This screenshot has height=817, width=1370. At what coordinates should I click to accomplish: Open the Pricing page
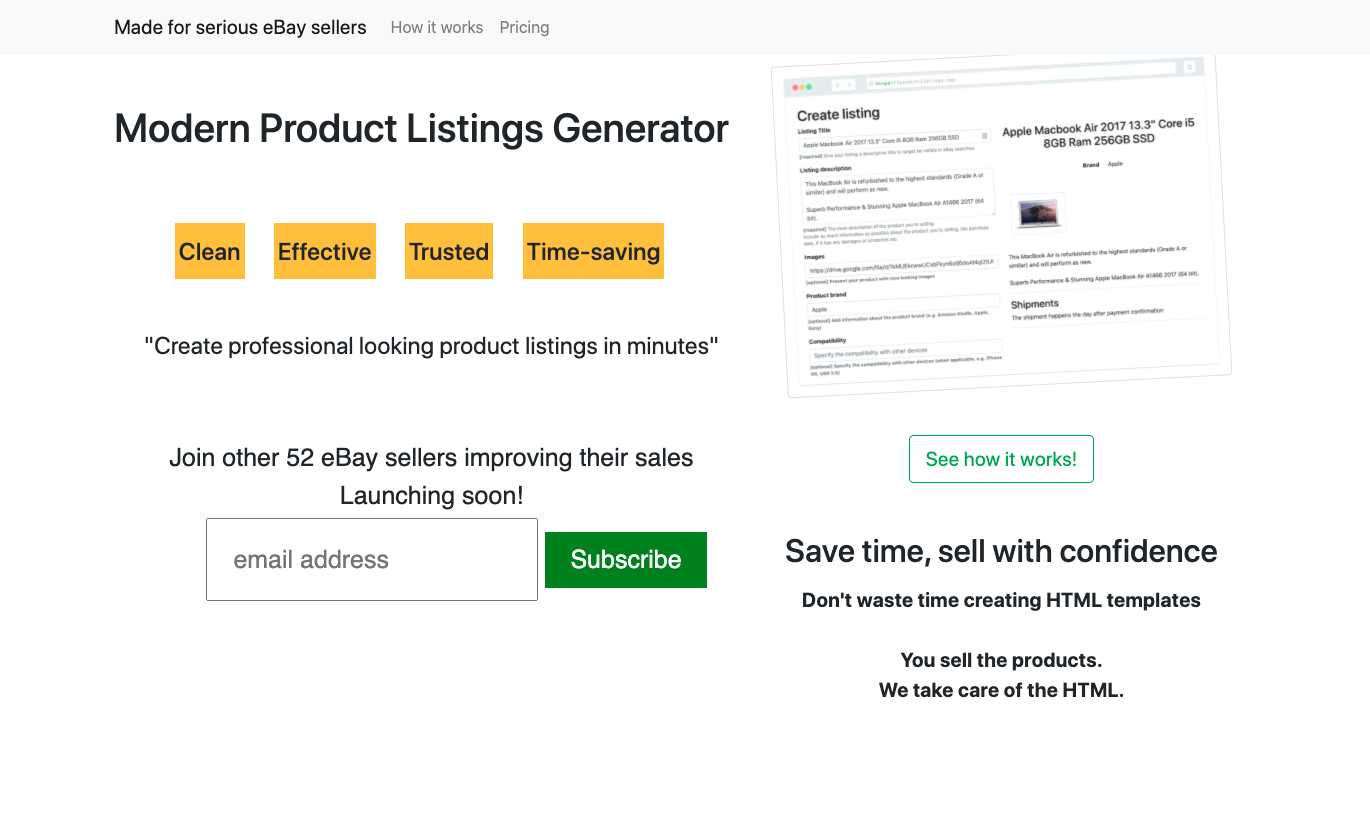[524, 27]
